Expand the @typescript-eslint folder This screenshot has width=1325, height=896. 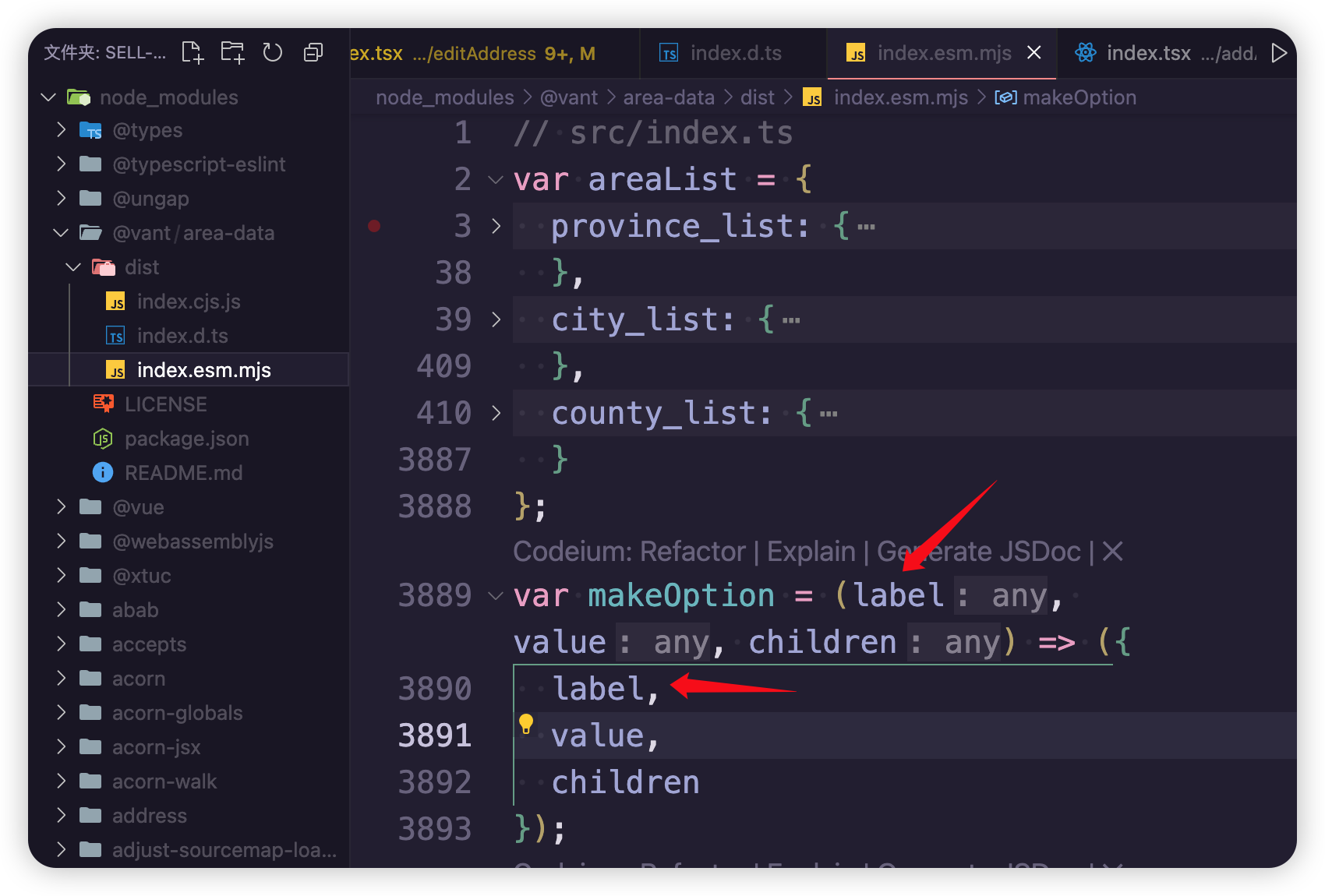pyautogui.click(x=62, y=164)
